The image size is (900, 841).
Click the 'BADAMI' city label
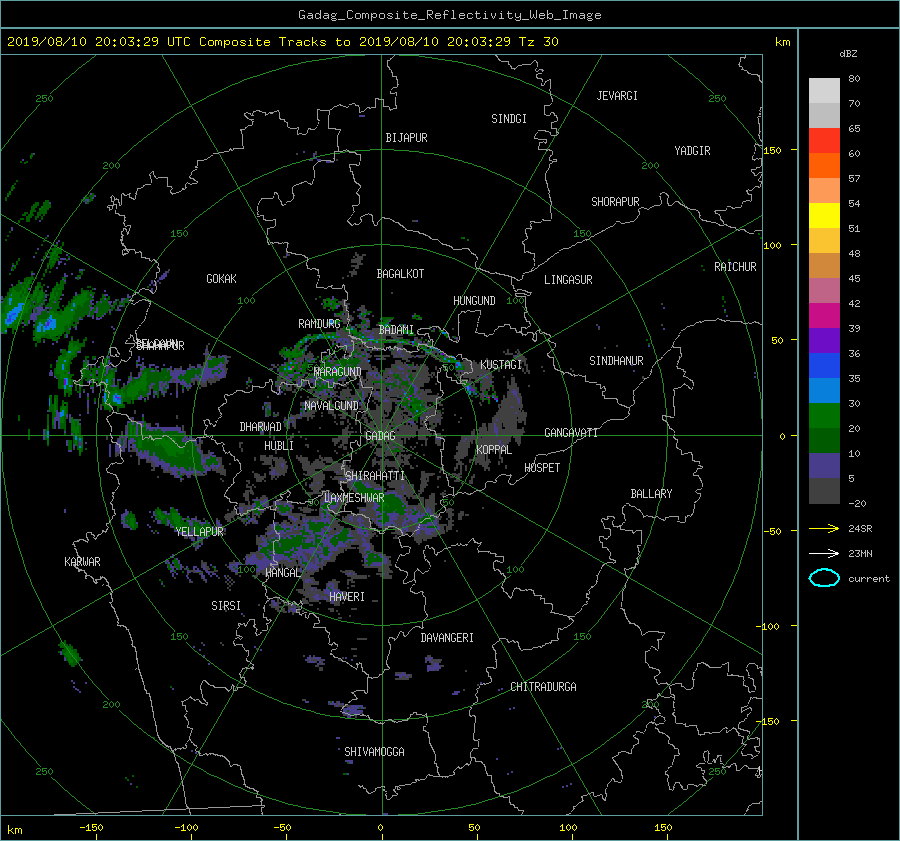click(396, 330)
